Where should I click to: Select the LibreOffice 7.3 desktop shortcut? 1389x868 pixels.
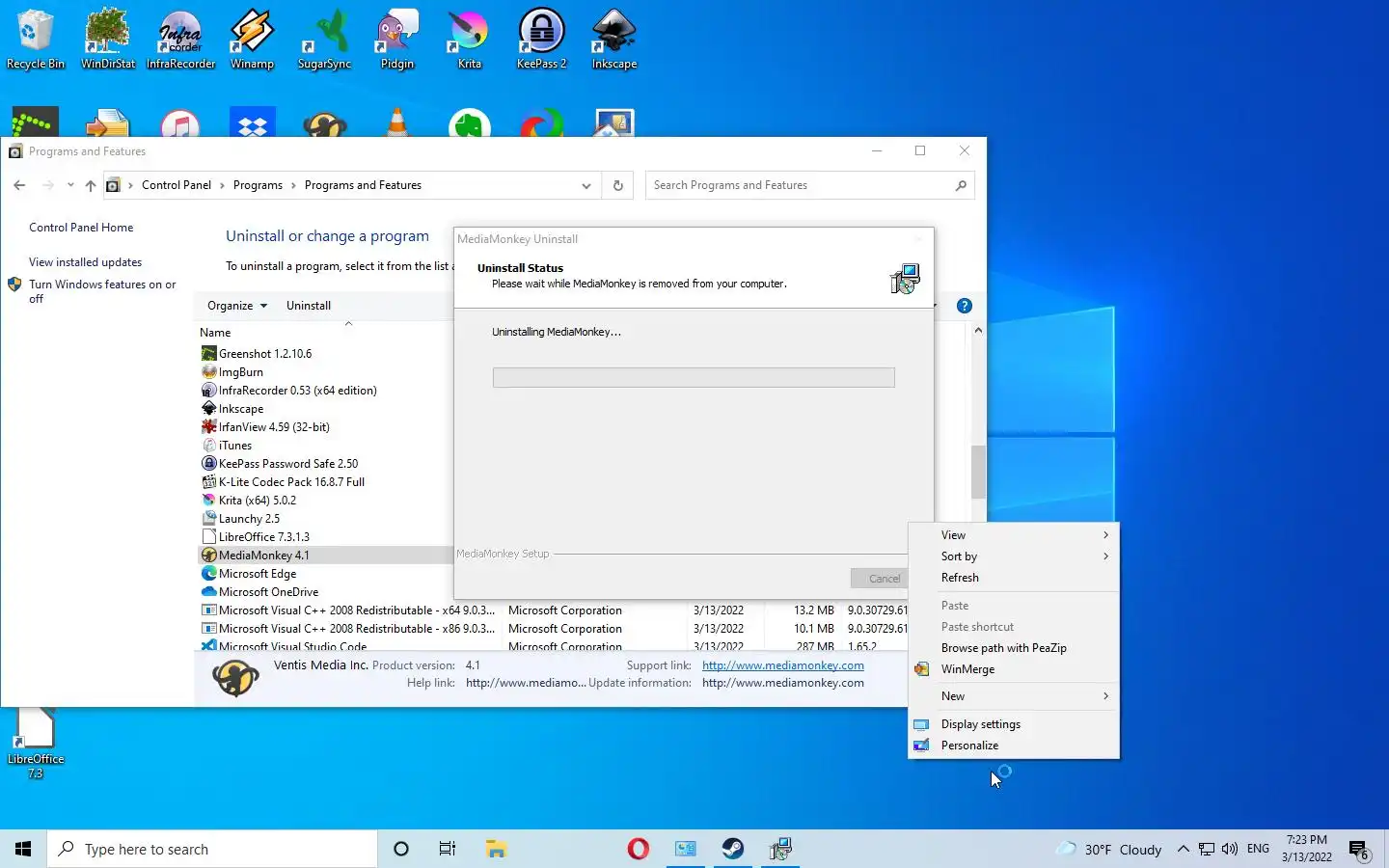[36, 744]
